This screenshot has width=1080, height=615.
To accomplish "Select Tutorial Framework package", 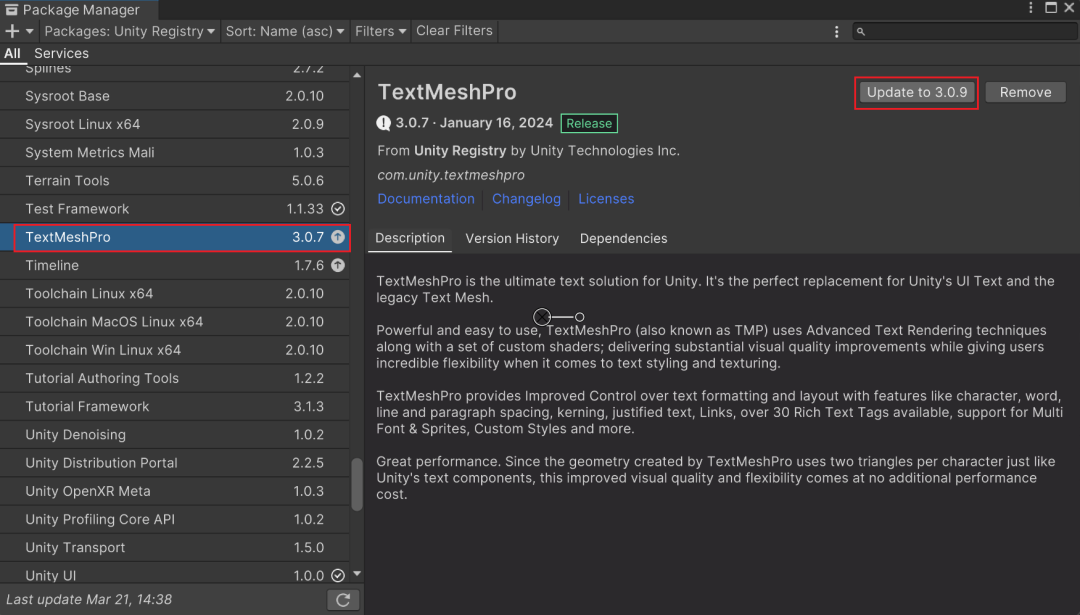I will click(175, 407).
